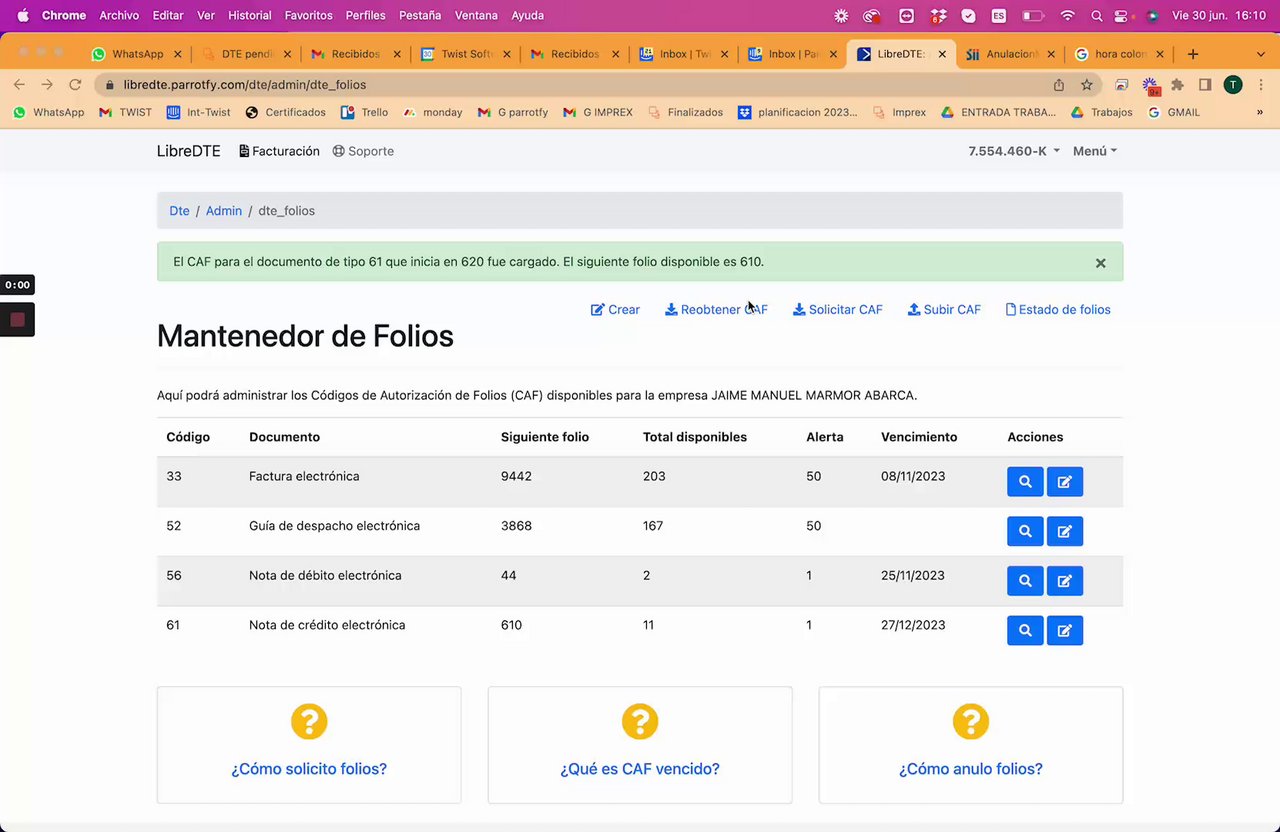
Task: Expand the 7.554.460-K company dropdown
Action: [1014, 151]
